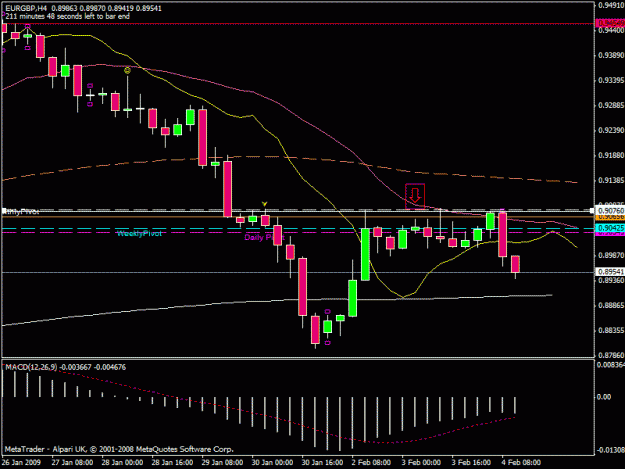Click the 0.90760 white price tag

610,210
